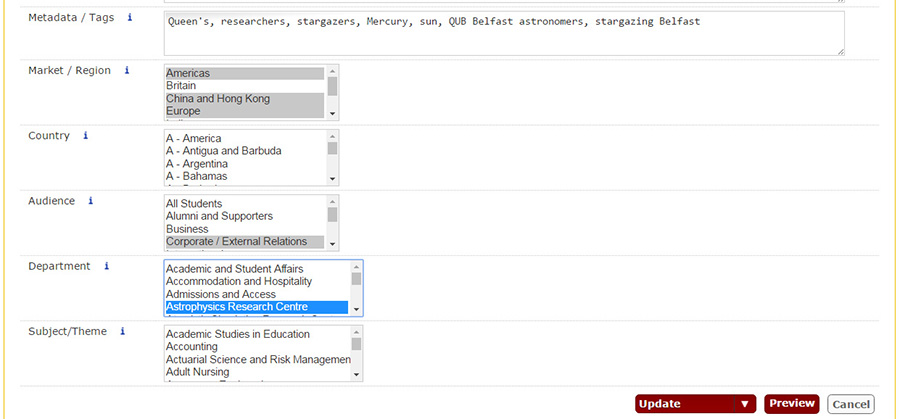900x419 pixels.
Task: Click Department list scrollbar thumb
Action: tap(356, 279)
